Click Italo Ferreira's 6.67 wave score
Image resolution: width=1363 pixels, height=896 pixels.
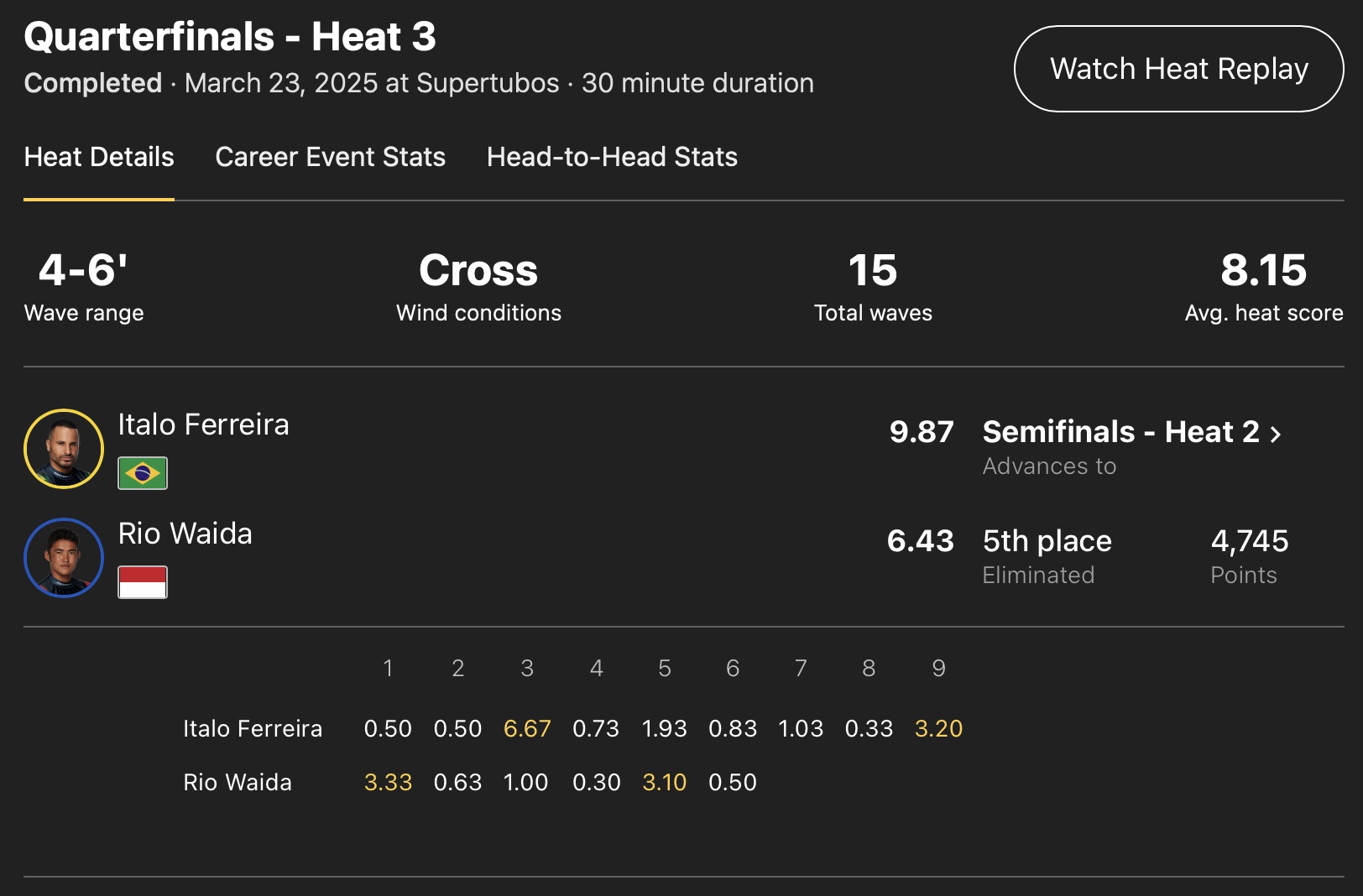(527, 728)
